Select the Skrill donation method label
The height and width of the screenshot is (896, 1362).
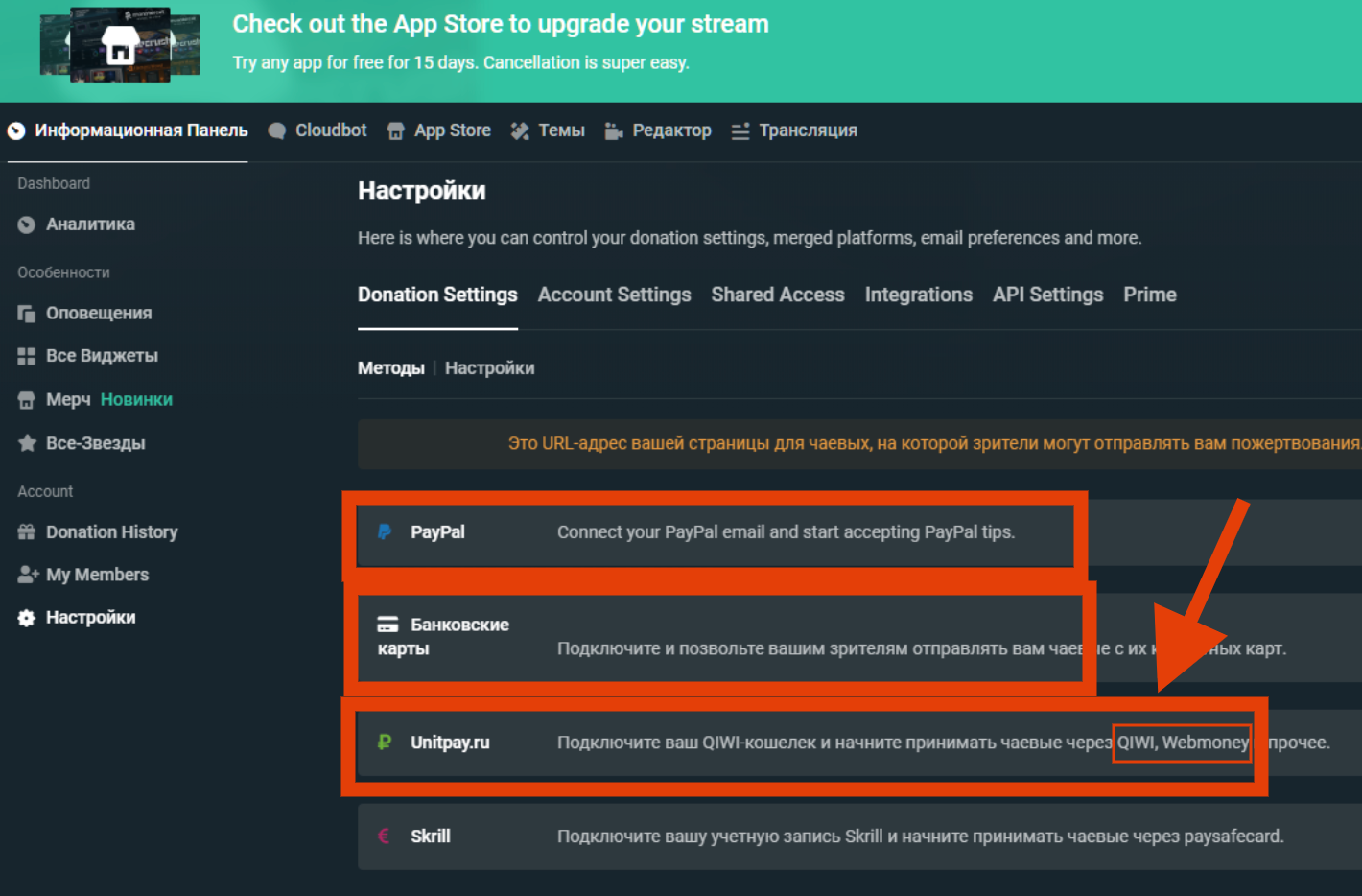pos(431,837)
